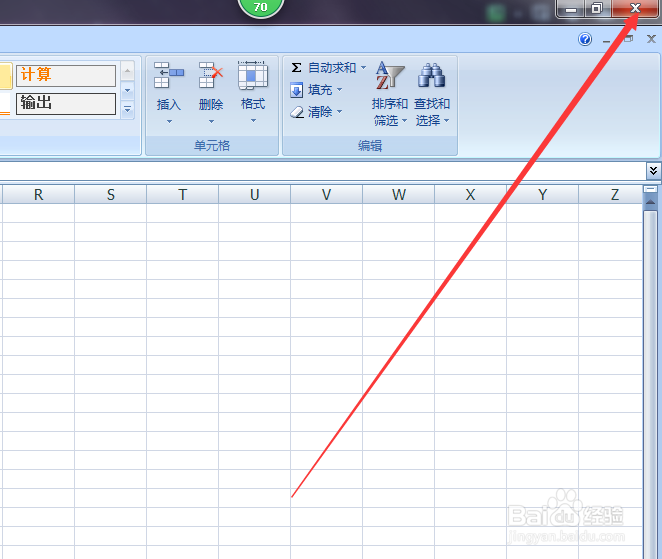This screenshot has height=559, width=662.
Task: Click the formula bar input area
Action: coord(323,171)
